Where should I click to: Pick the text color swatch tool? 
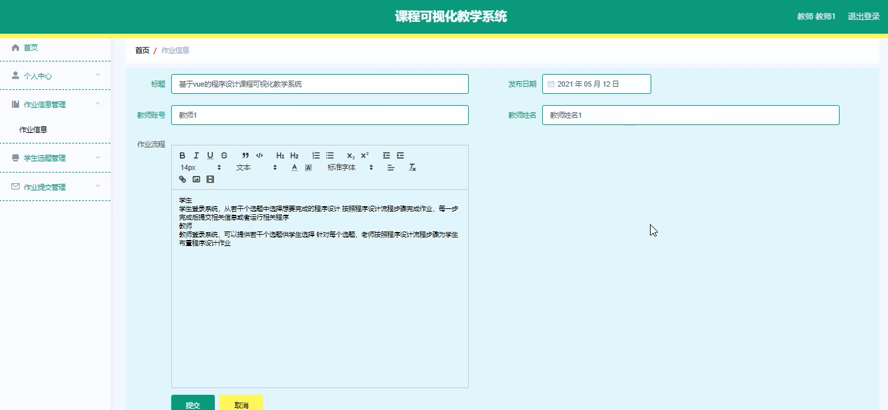tap(295, 168)
